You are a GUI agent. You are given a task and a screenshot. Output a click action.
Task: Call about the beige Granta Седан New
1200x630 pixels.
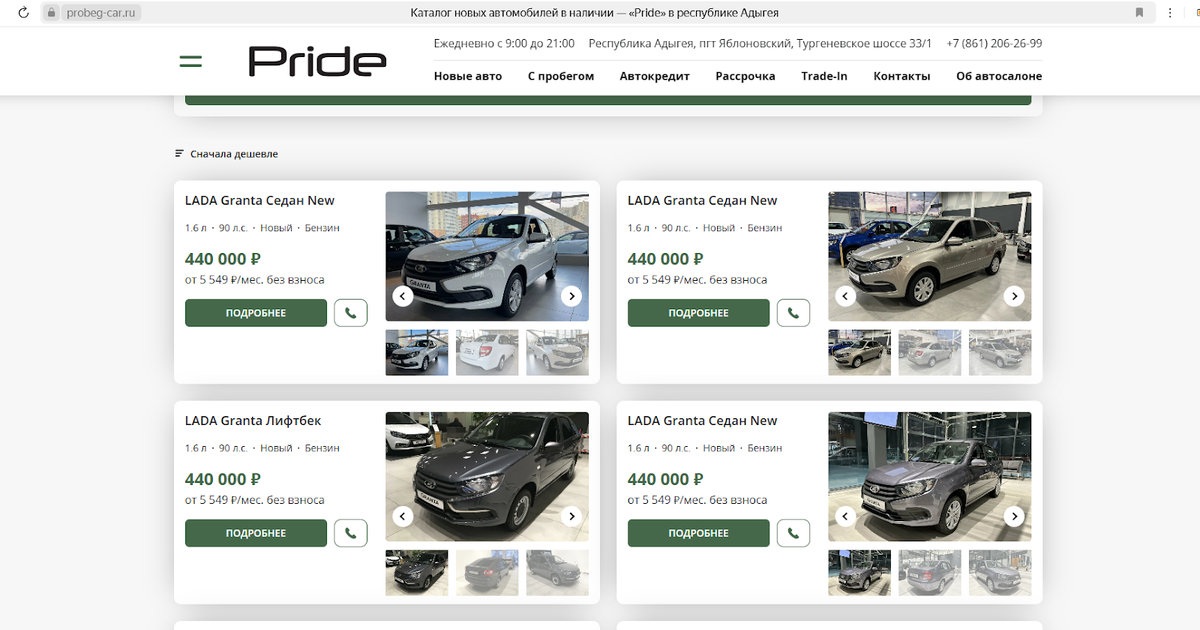(793, 313)
